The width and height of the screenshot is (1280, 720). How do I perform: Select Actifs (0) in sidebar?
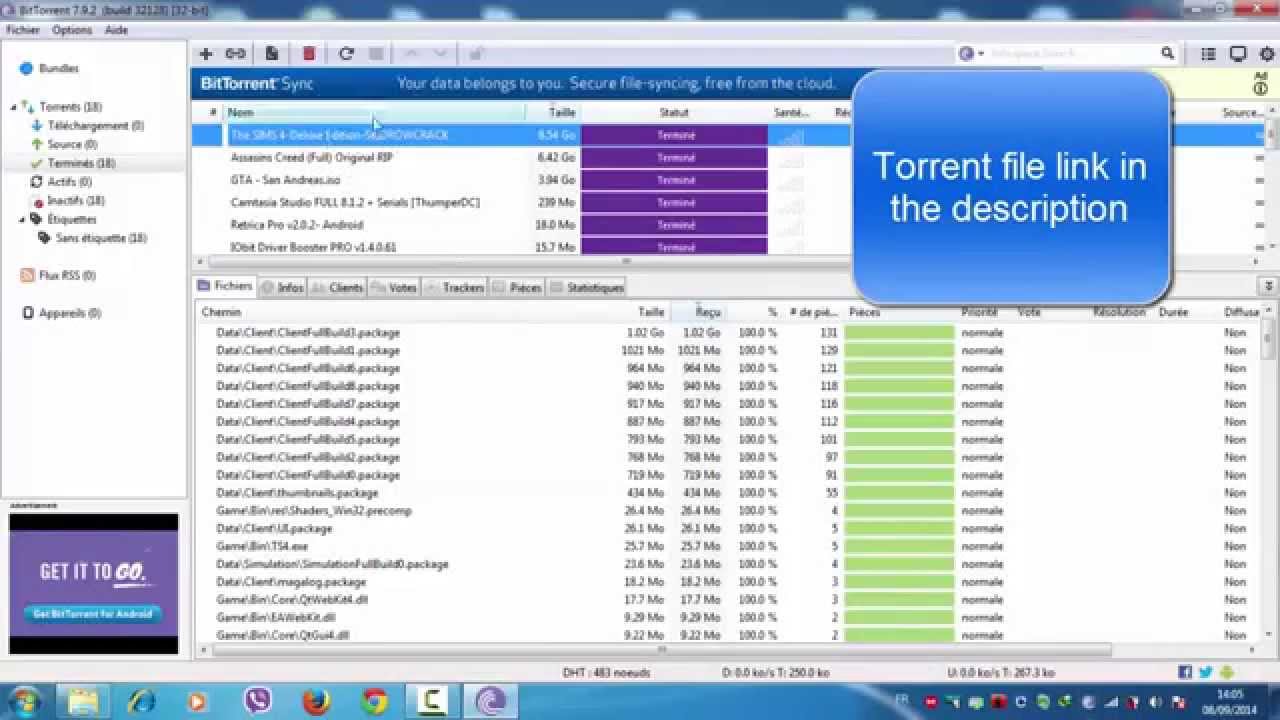pyautogui.click(x=69, y=182)
